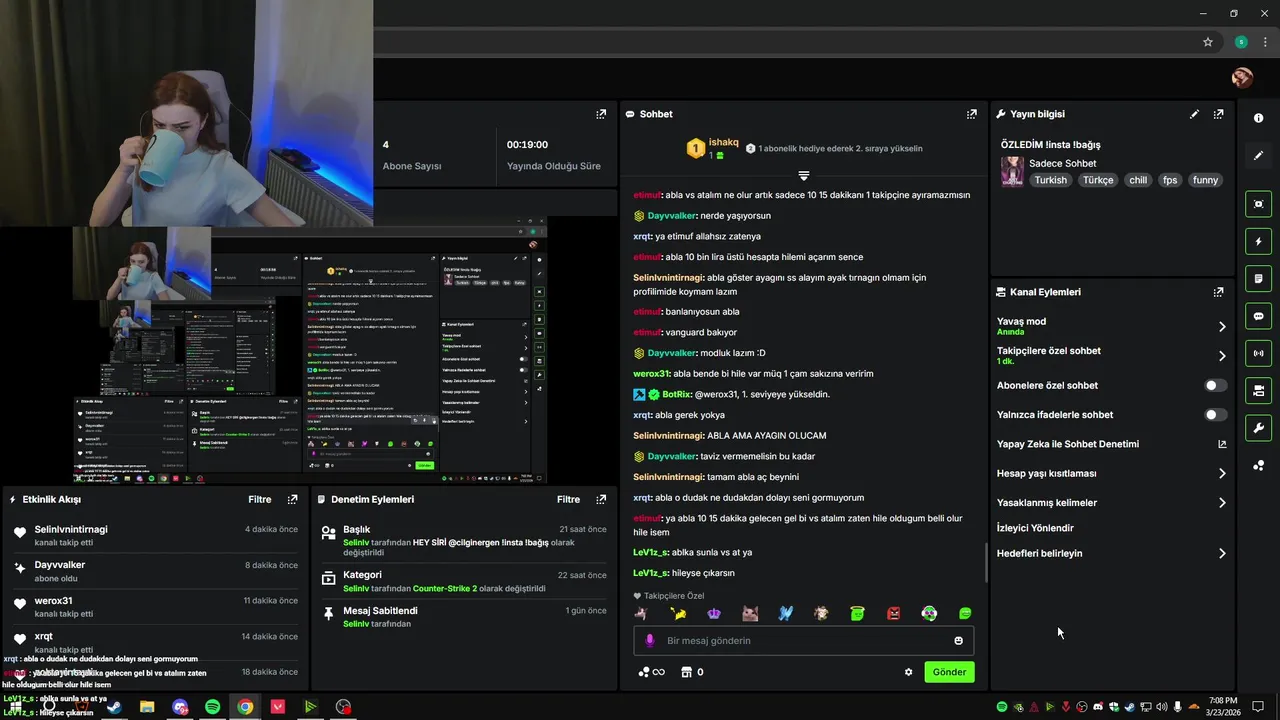
Task: Collapse the chat leaderboard header arrow
Action: (803, 176)
